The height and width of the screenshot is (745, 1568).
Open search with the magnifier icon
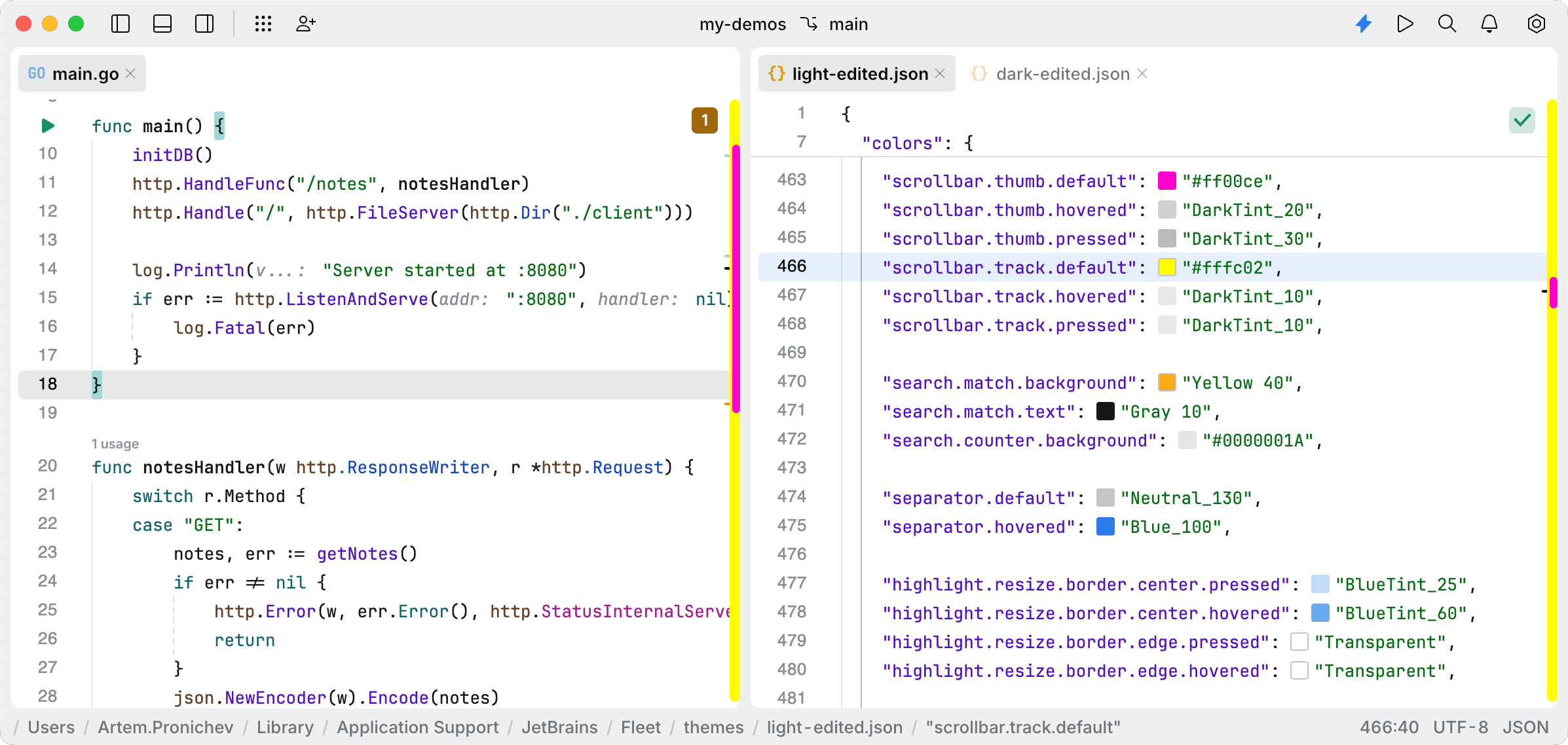point(1447,24)
